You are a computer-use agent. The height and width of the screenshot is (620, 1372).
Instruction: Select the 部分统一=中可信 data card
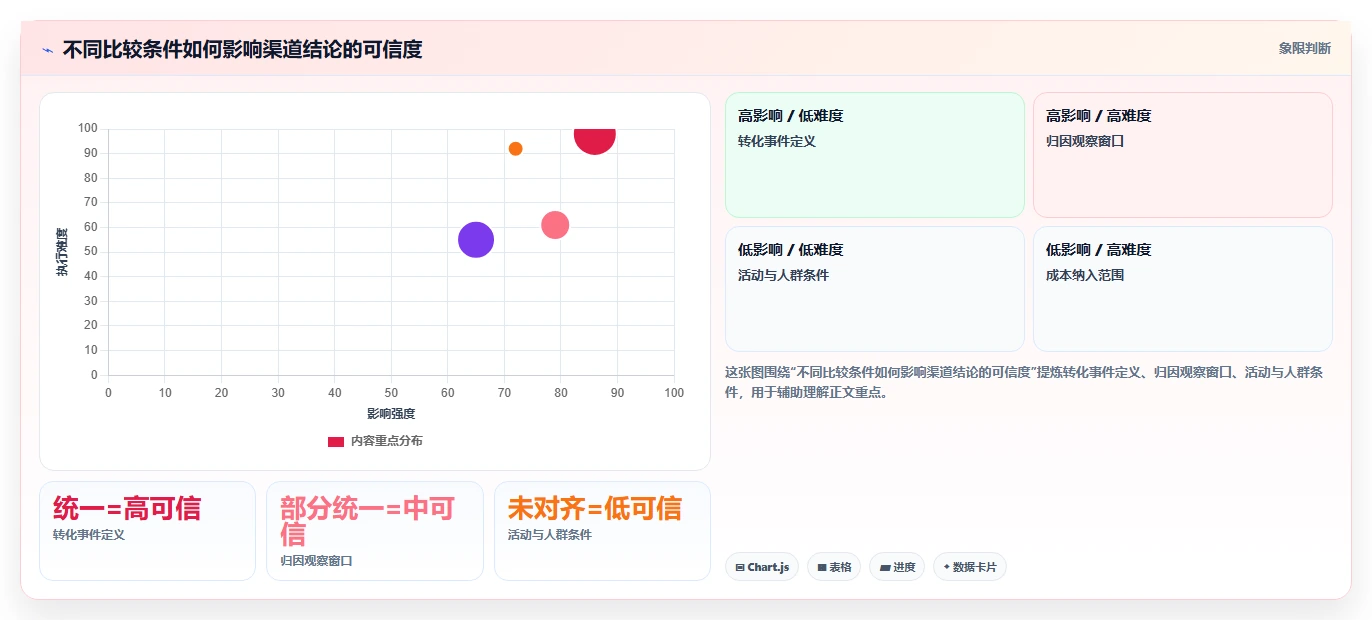coord(375,531)
